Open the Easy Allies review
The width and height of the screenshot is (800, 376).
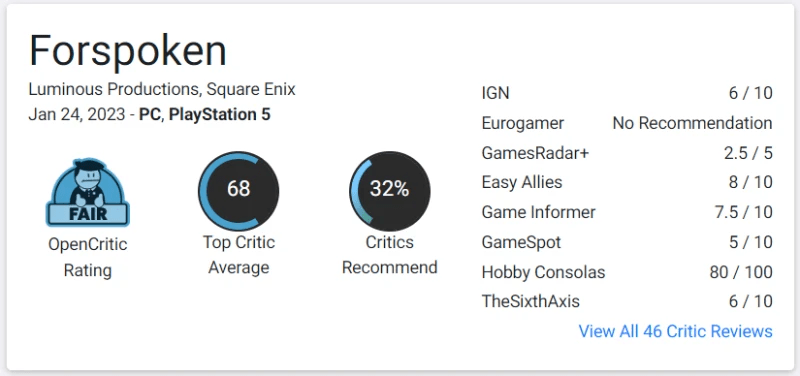pos(627,182)
